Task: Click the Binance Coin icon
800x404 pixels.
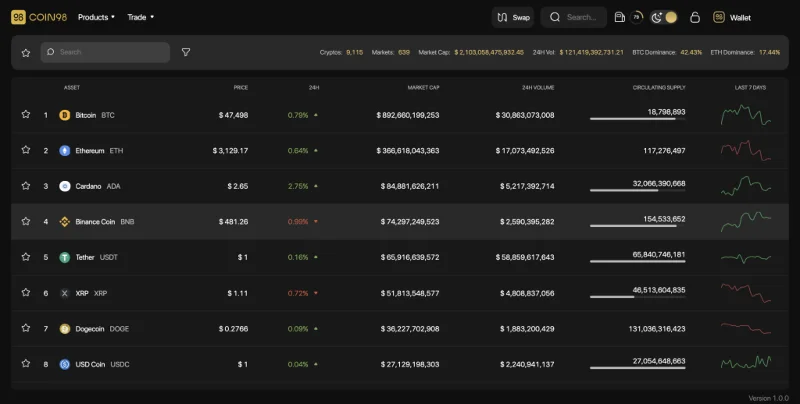Action: (x=64, y=222)
